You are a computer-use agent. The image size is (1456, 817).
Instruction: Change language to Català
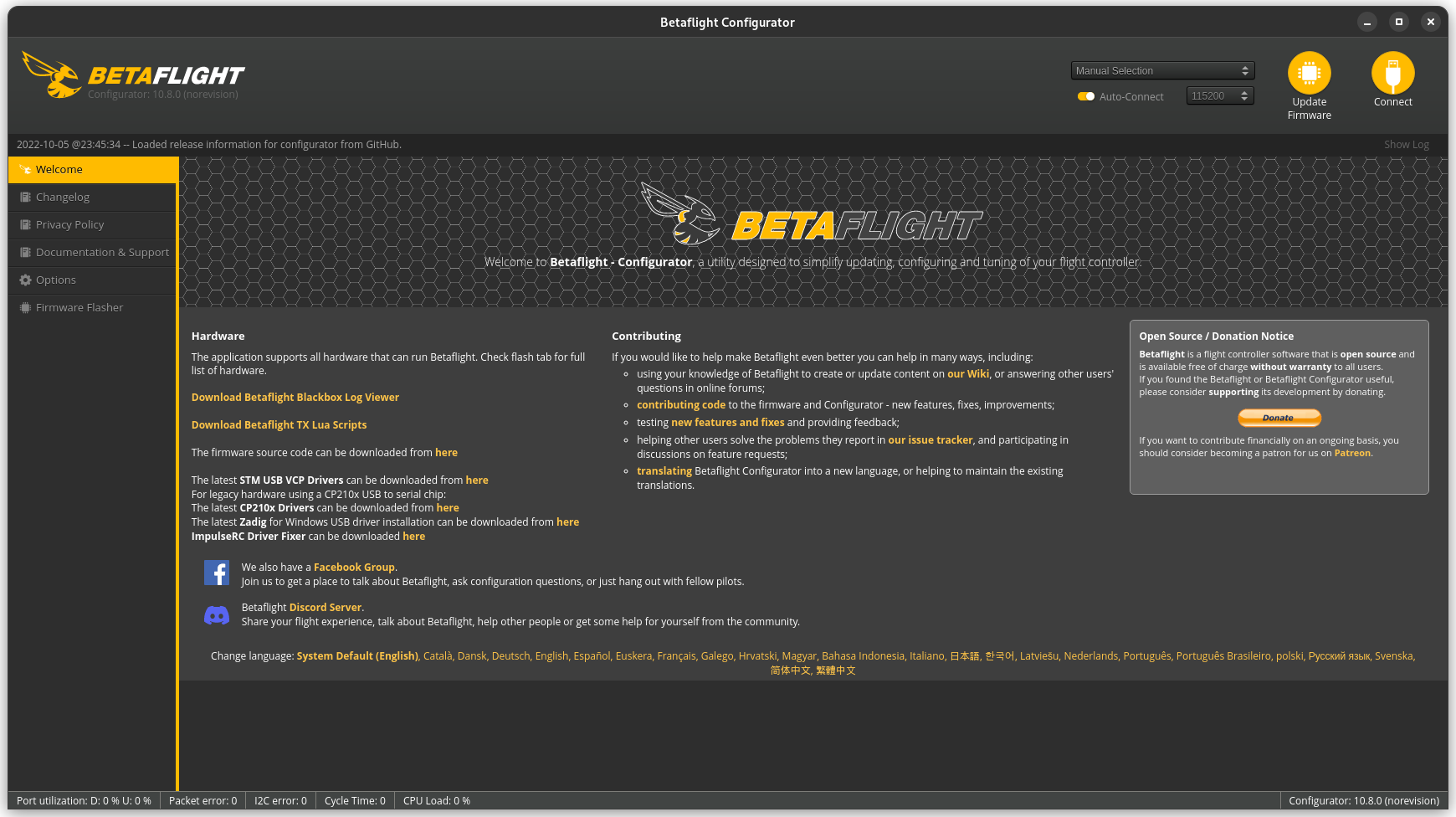[x=438, y=655]
